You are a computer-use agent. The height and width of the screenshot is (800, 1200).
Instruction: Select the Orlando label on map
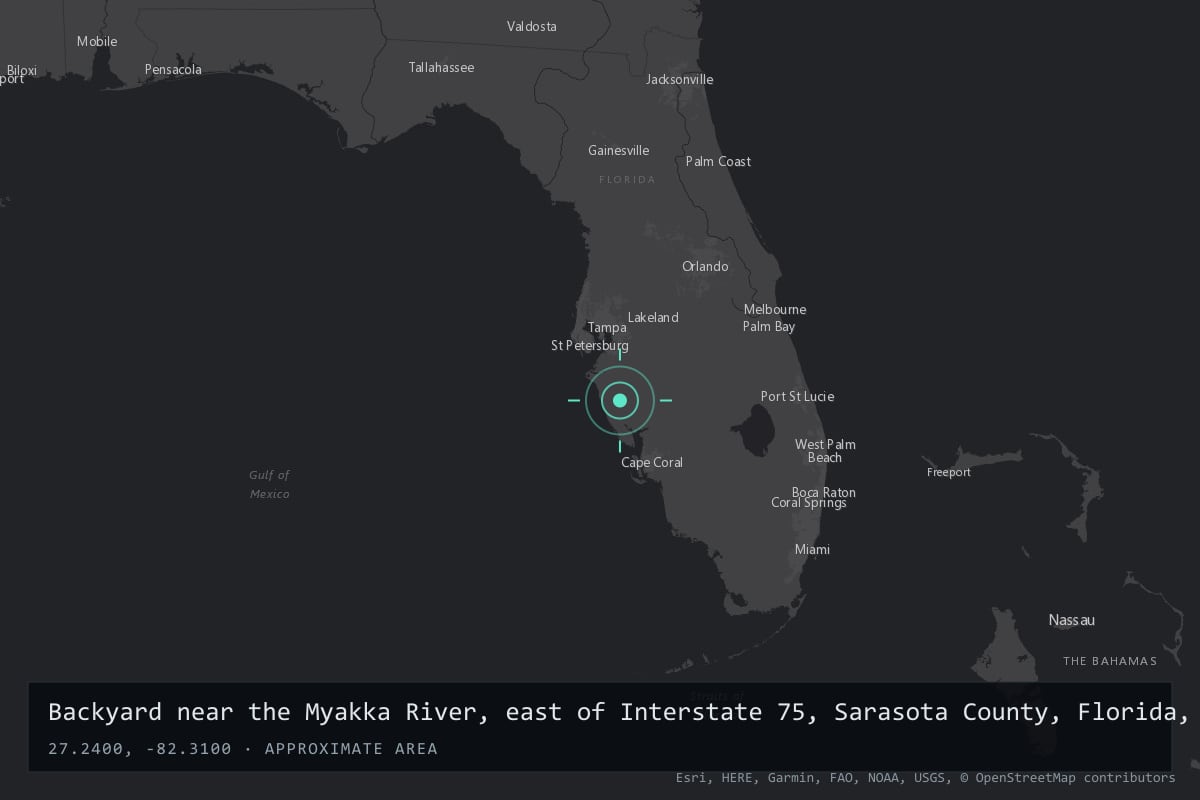705,267
